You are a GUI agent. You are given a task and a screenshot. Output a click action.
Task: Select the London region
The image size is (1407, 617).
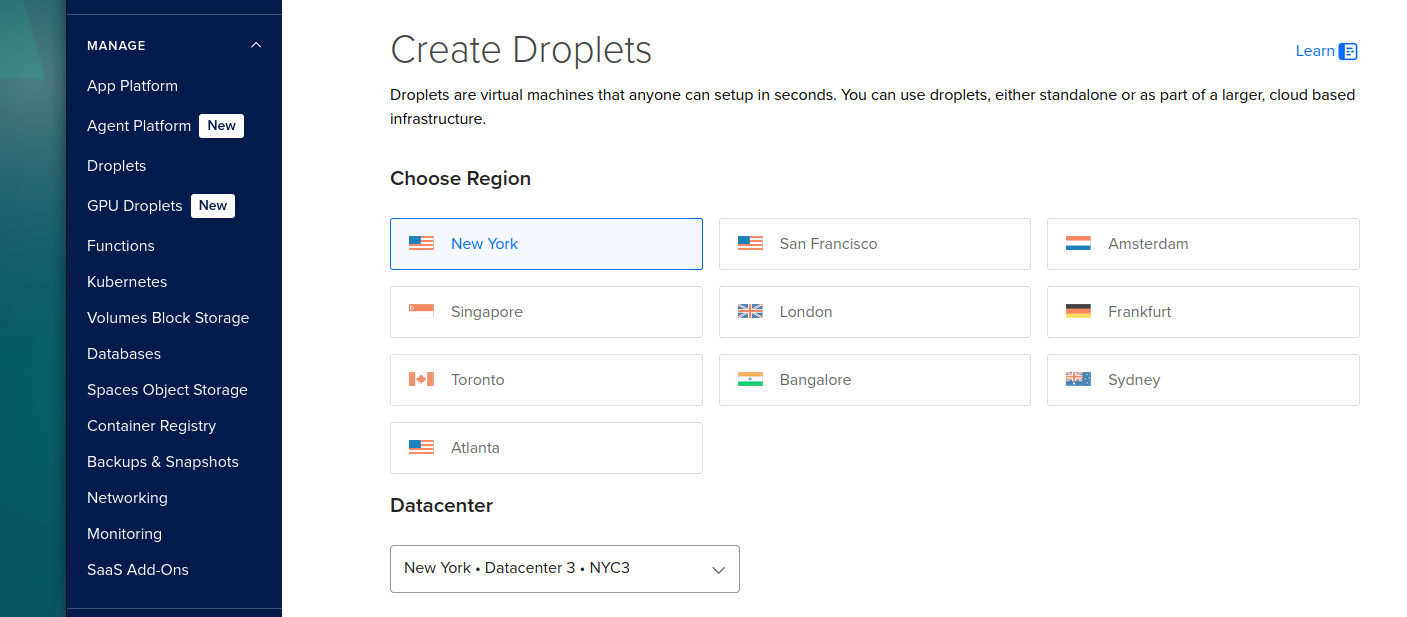click(x=875, y=312)
